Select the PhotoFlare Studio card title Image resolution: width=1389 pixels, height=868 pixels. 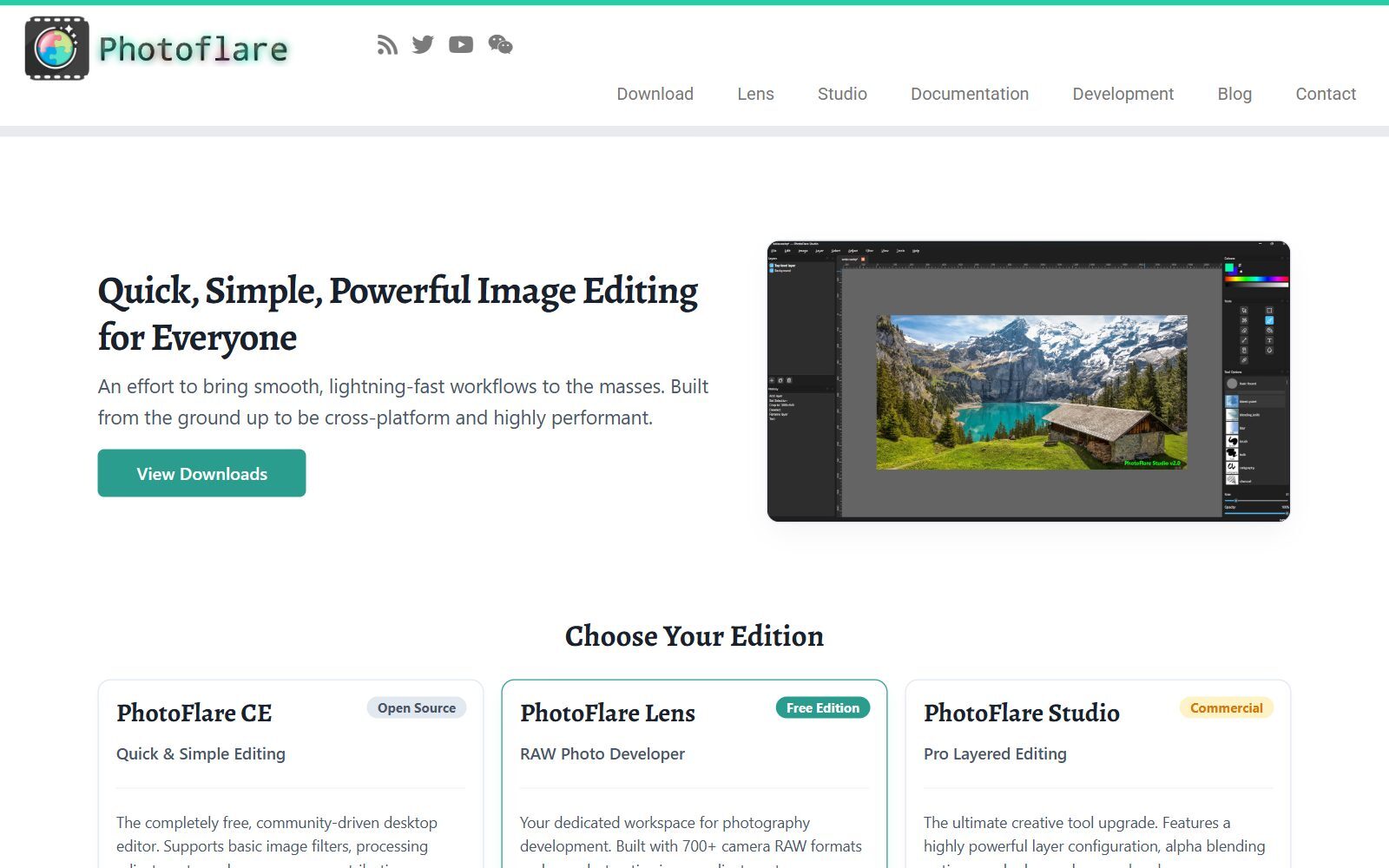coord(1022,713)
